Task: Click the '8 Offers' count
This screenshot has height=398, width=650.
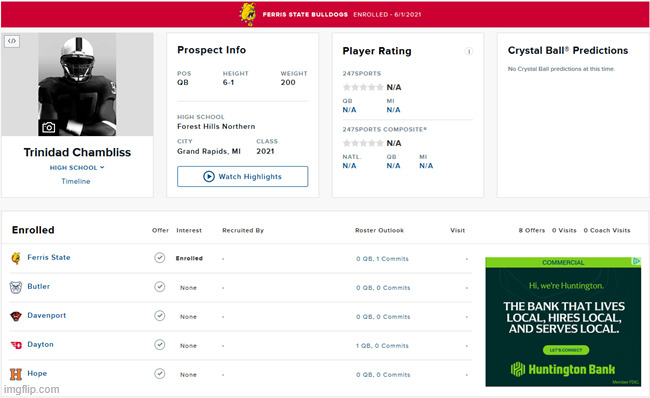Action: tap(532, 231)
